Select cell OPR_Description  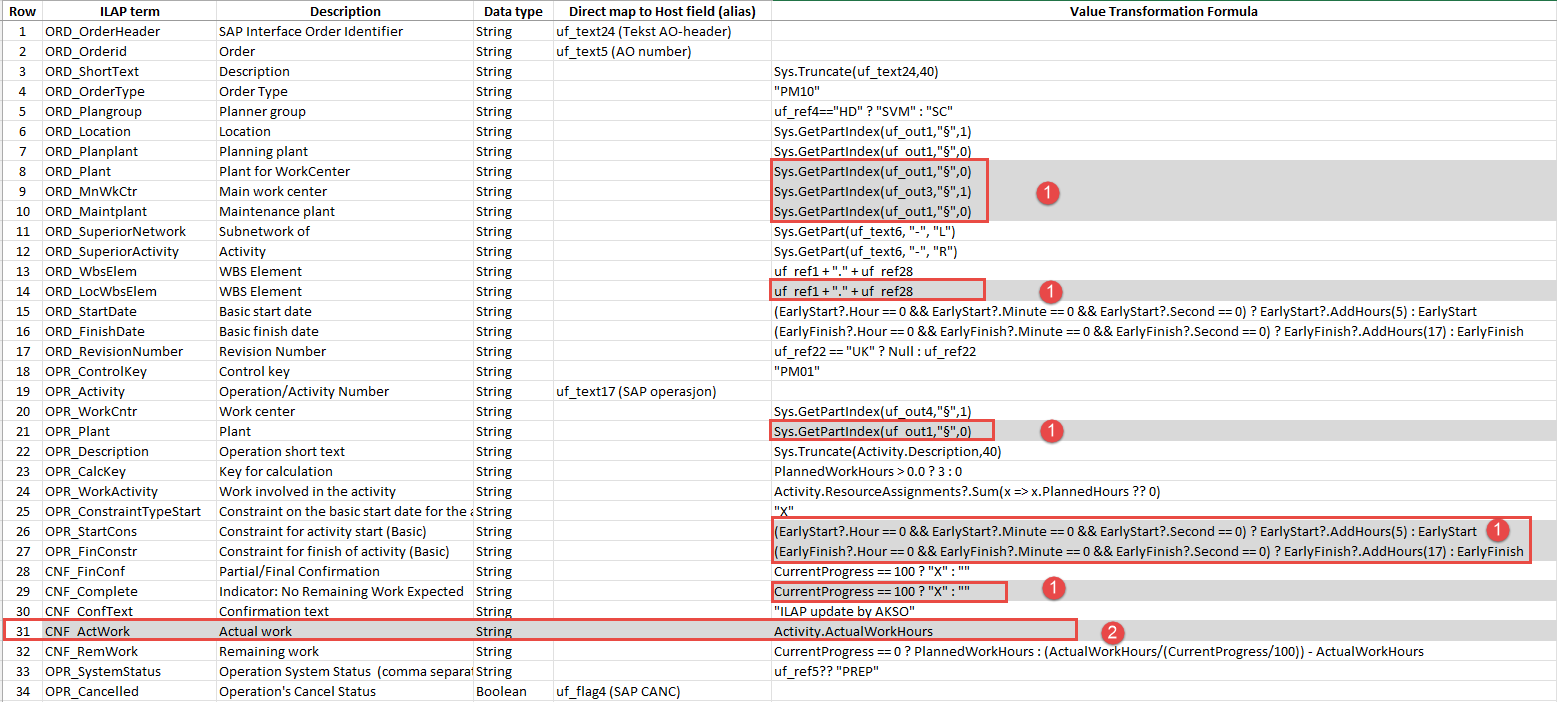(129, 451)
